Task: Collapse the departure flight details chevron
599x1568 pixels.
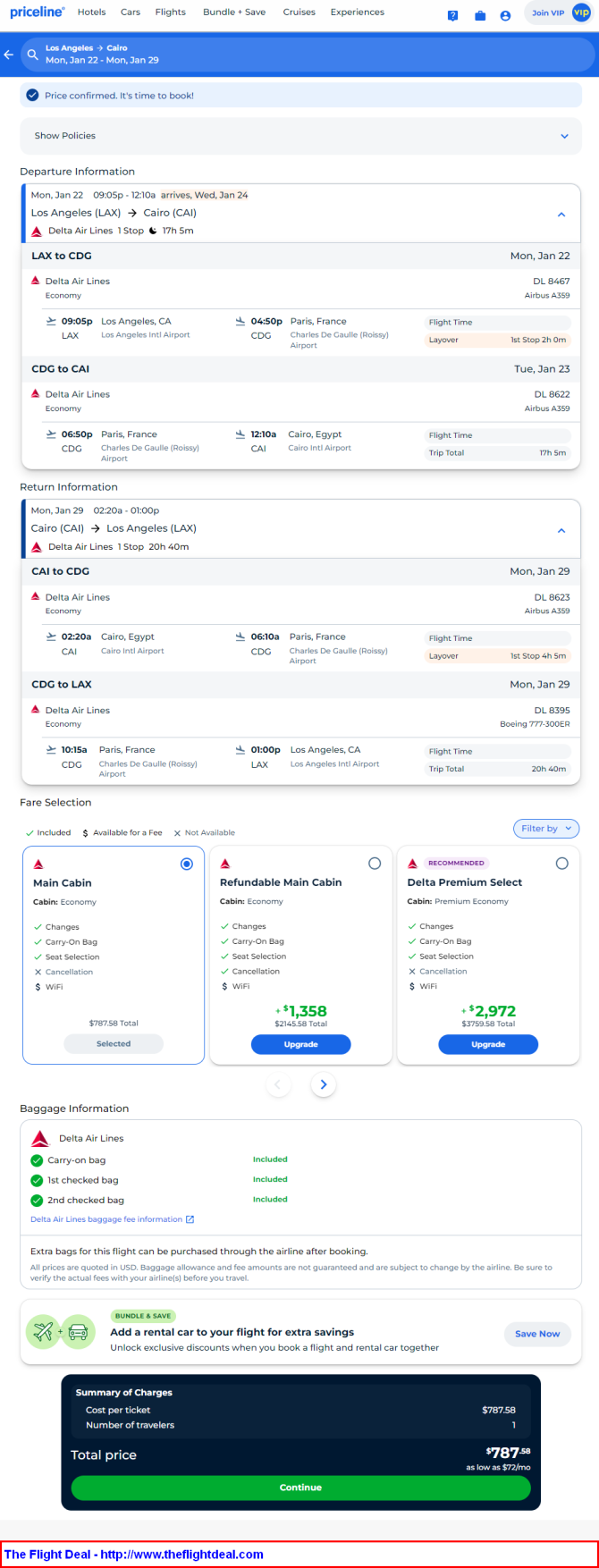Action: tap(561, 215)
